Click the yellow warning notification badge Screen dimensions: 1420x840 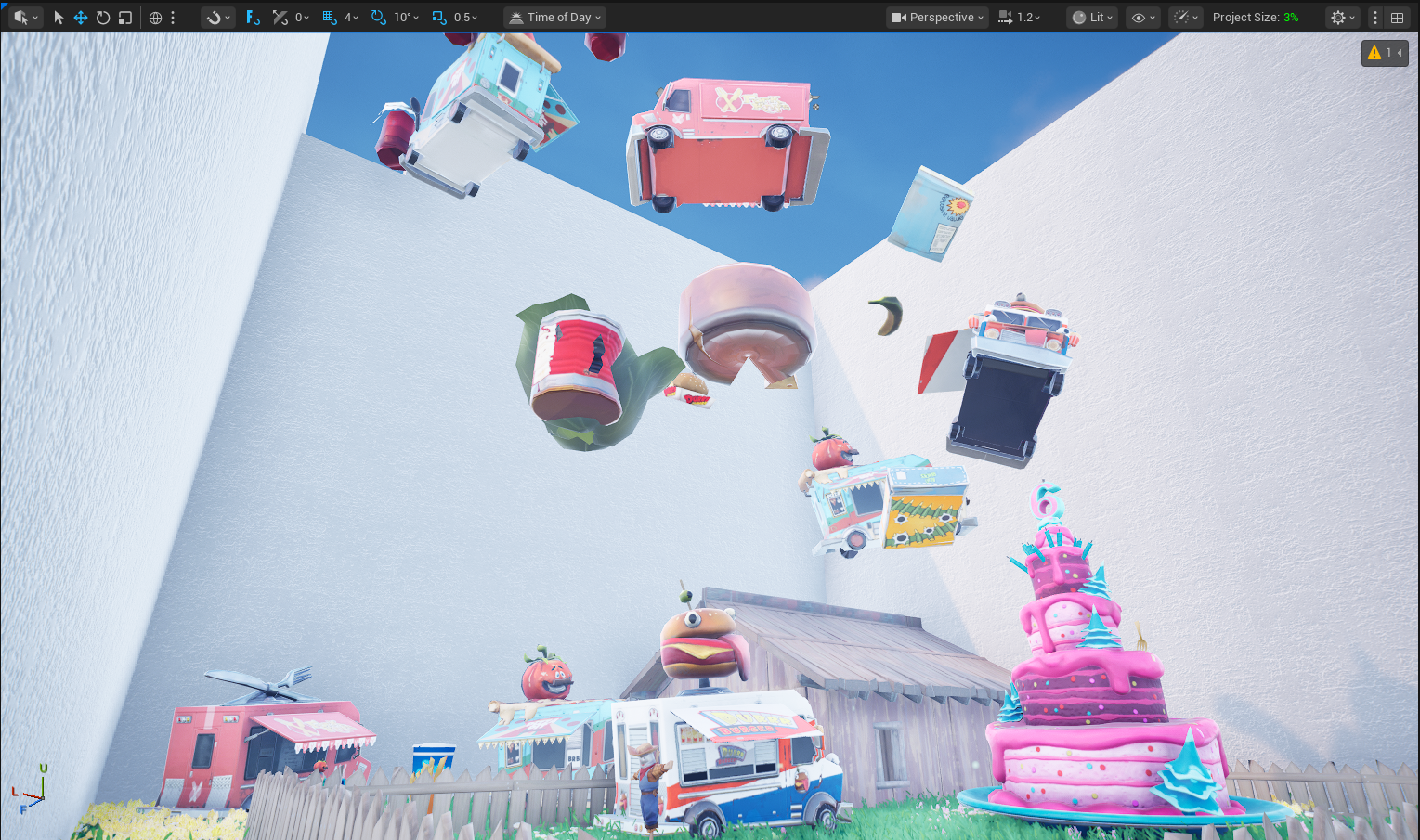pyautogui.click(x=1384, y=53)
